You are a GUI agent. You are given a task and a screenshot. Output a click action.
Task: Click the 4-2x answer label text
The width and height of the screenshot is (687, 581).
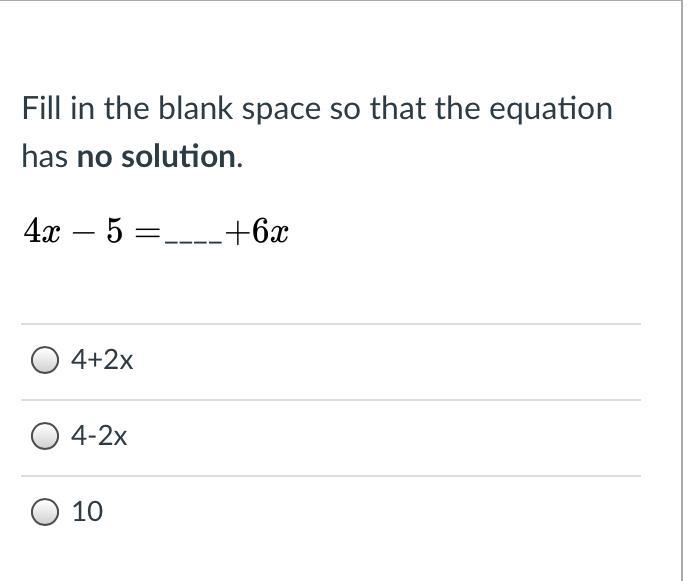tap(99, 436)
